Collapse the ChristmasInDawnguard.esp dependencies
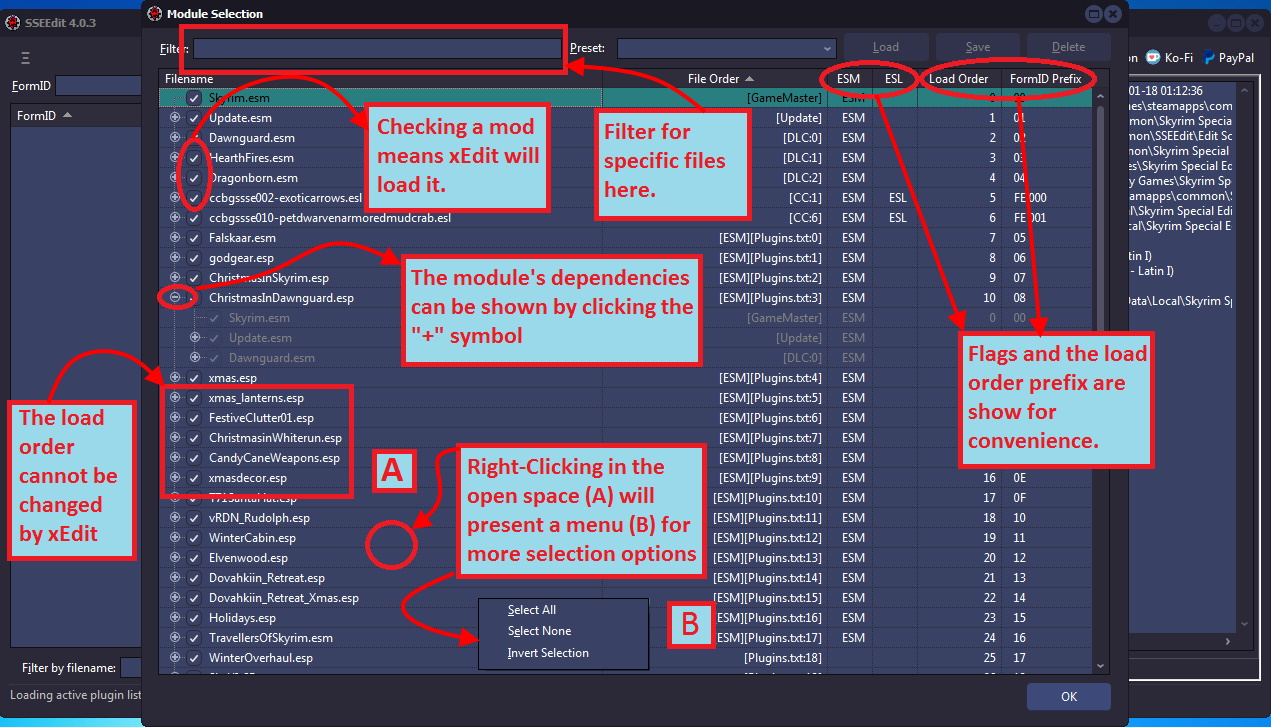 pyautogui.click(x=175, y=298)
